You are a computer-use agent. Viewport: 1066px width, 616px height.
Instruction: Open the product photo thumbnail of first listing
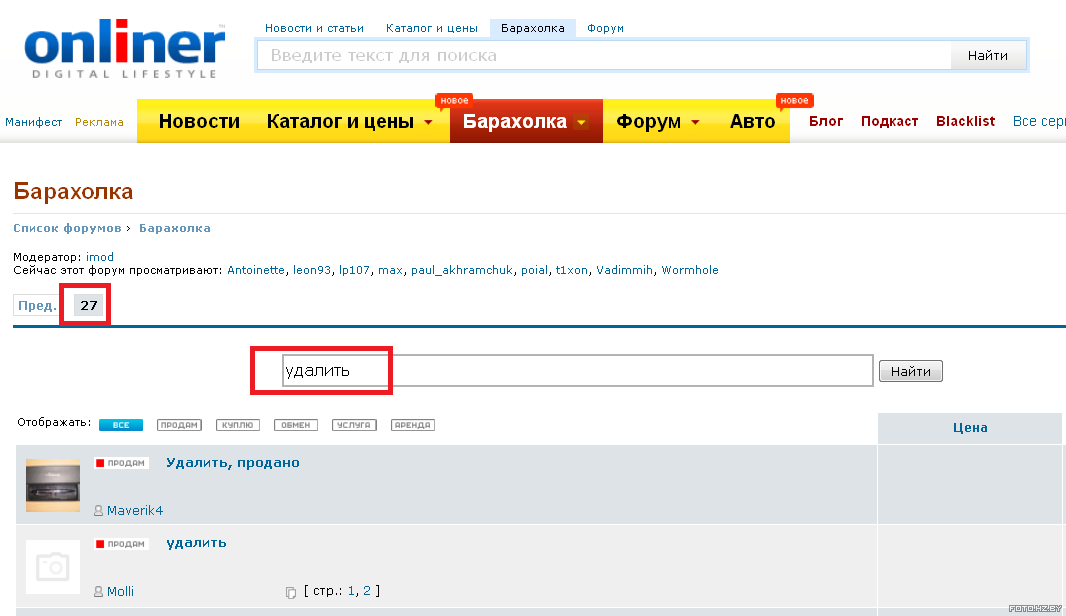[52, 485]
